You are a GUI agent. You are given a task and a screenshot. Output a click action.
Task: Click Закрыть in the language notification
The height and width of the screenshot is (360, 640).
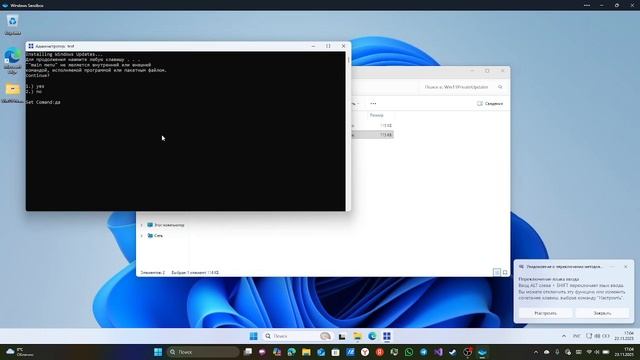(602, 313)
